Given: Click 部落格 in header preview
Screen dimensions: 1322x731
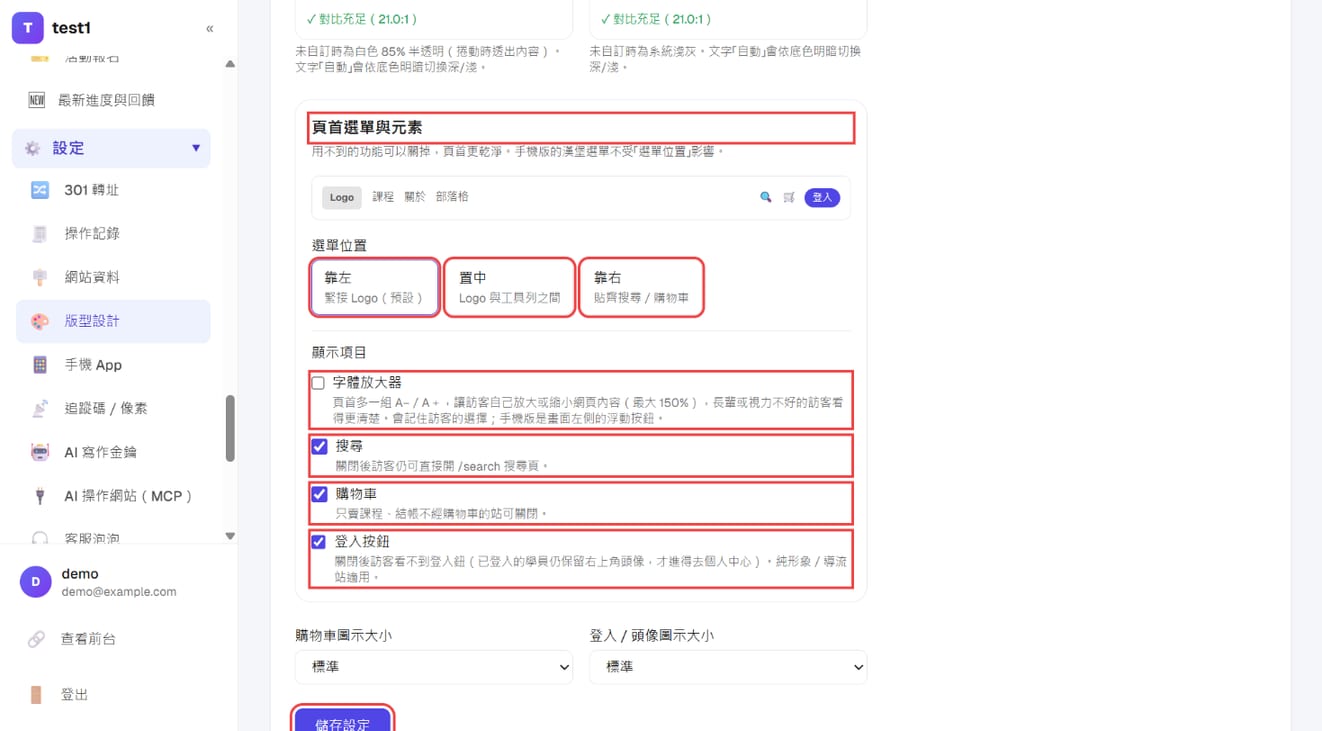Looking at the screenshot, I should [452, 197].
